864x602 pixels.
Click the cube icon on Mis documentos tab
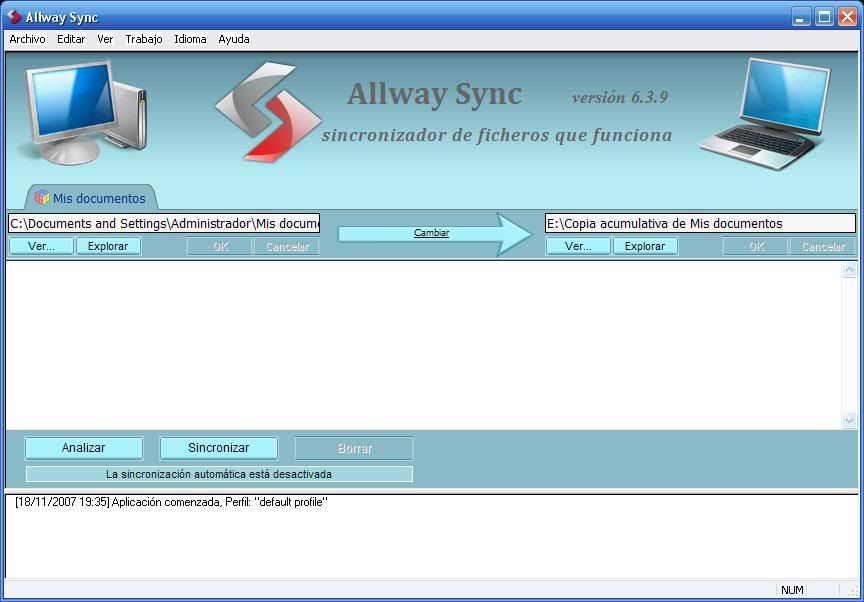pos(42,197)
